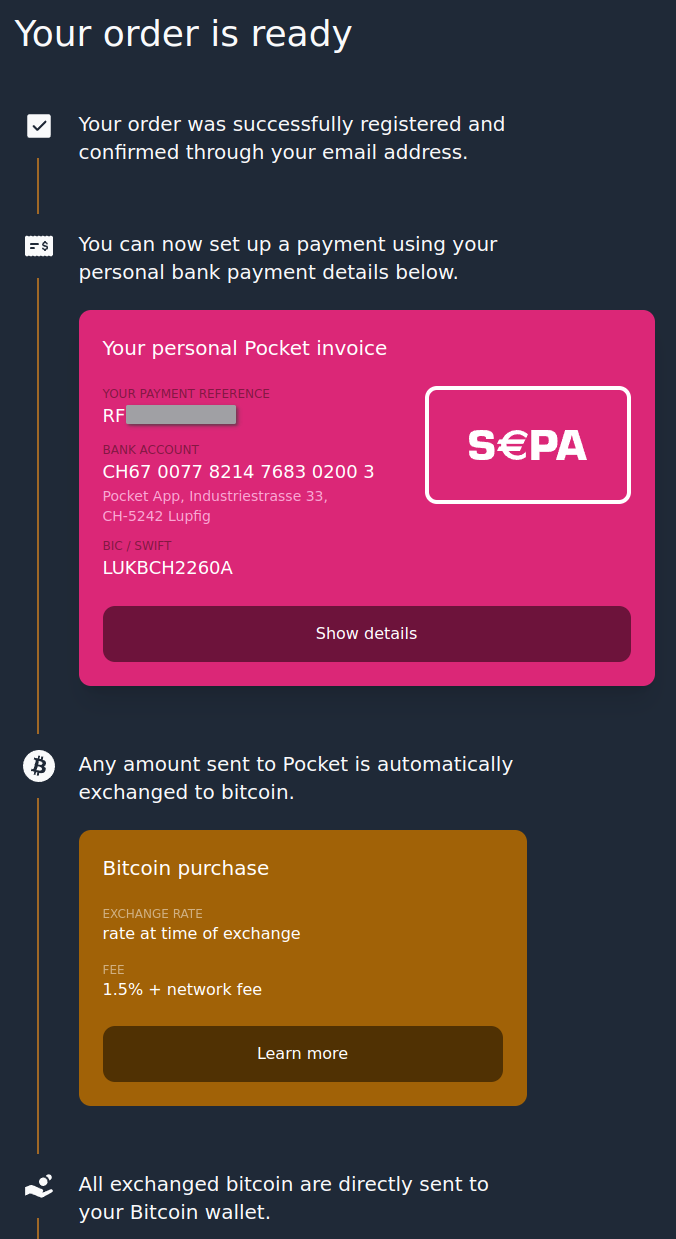Click the hand holding coin wallet icon

pos(39,1186)
